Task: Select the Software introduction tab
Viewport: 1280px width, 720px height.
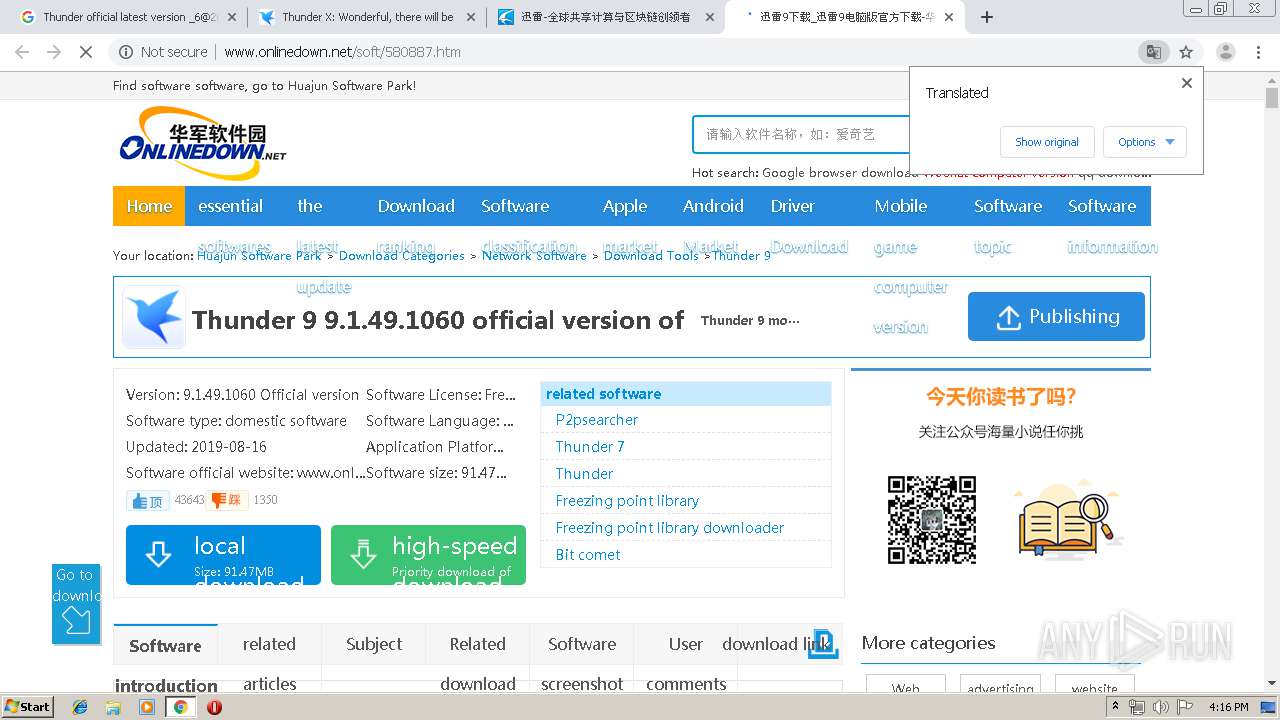Action: click(x=165, y=659)
